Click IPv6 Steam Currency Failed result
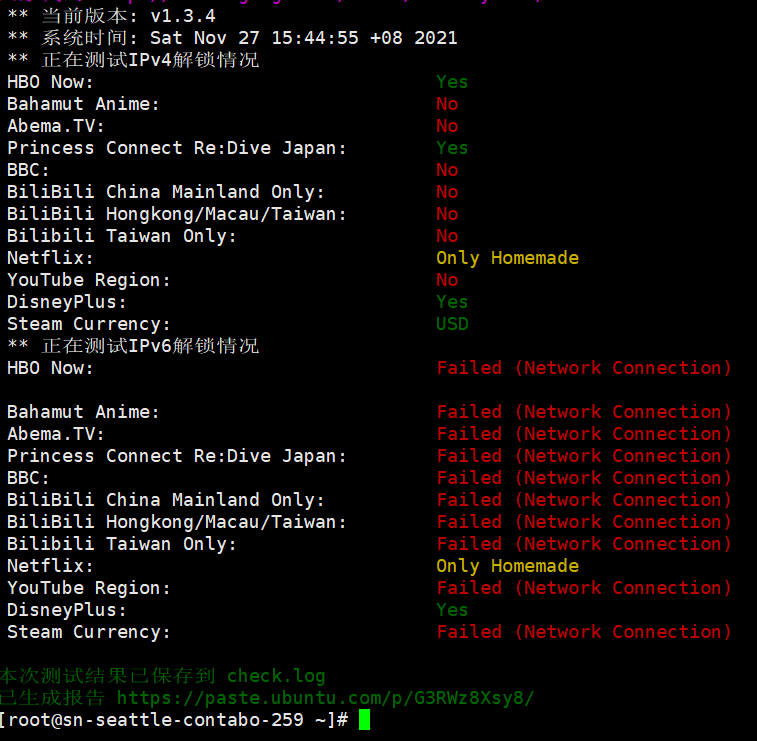The image size is (757, 741). tap(584, 632)
